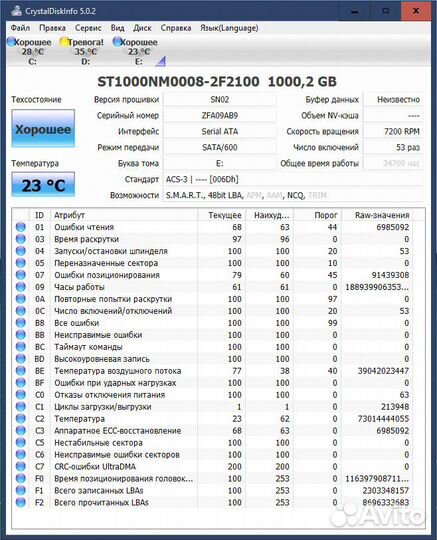Click the blue status orb for disk C:
437x540 pixels.
pos(11,42)
